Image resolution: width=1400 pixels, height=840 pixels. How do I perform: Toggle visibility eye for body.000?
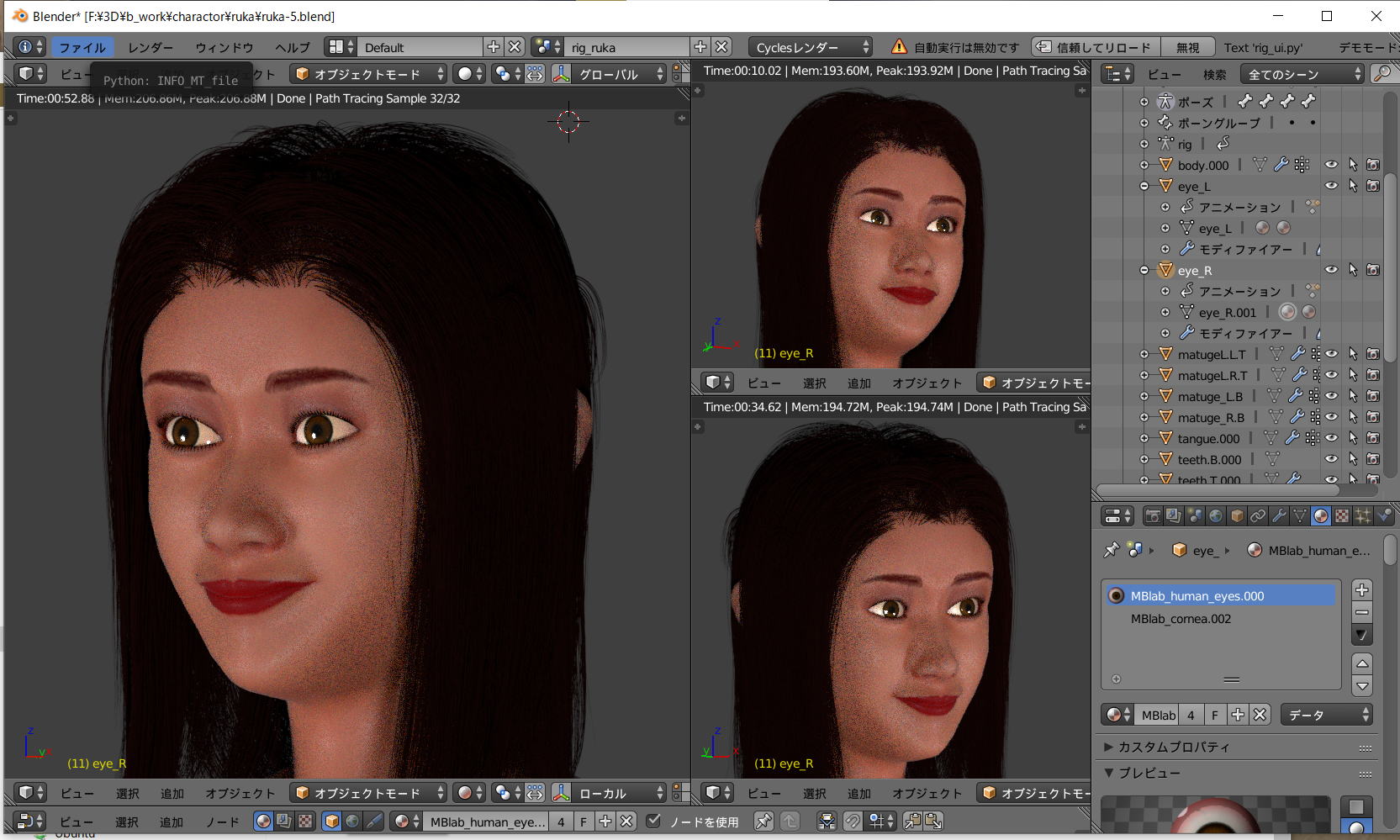1331,165
